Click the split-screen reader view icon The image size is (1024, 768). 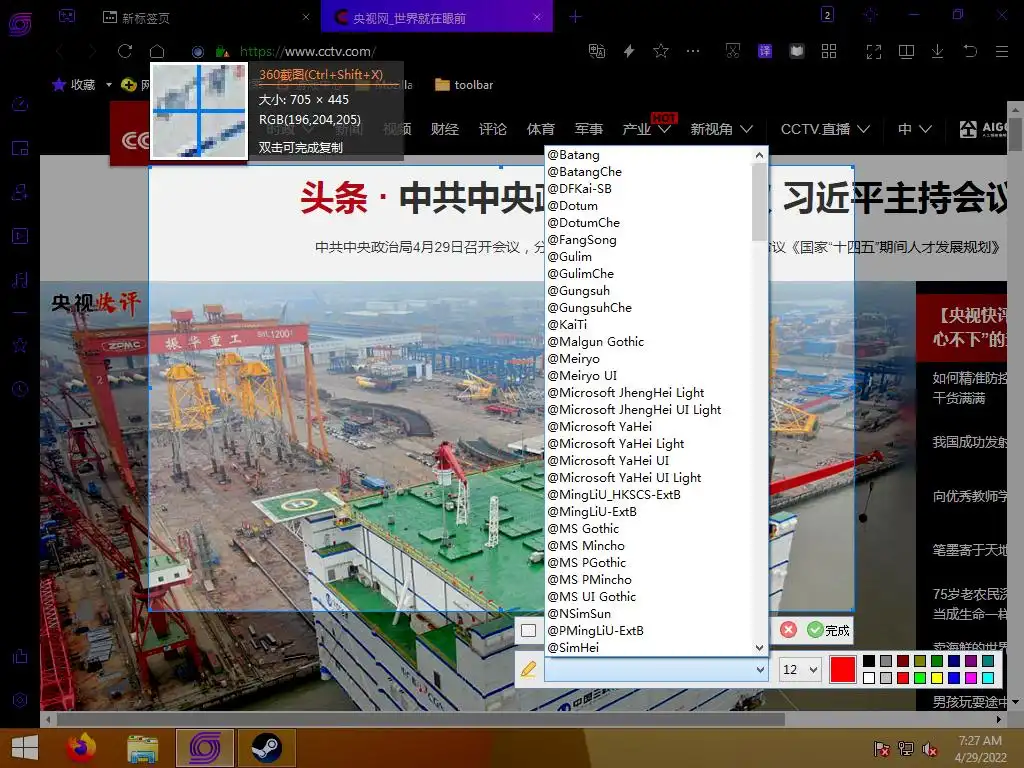point(906,51)
